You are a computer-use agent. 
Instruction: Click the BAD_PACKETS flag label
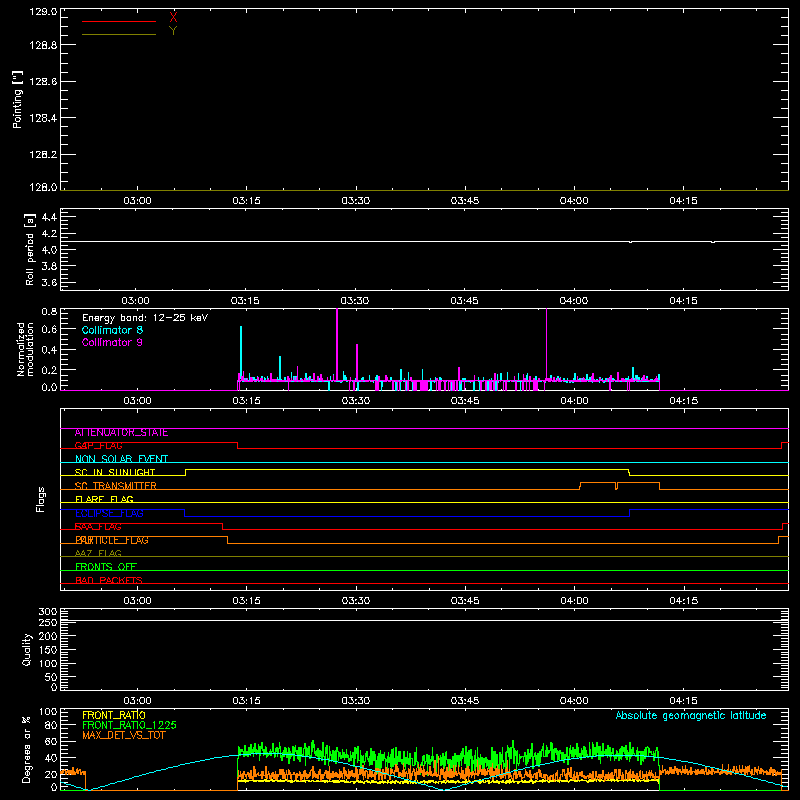[x=109, y=580]
